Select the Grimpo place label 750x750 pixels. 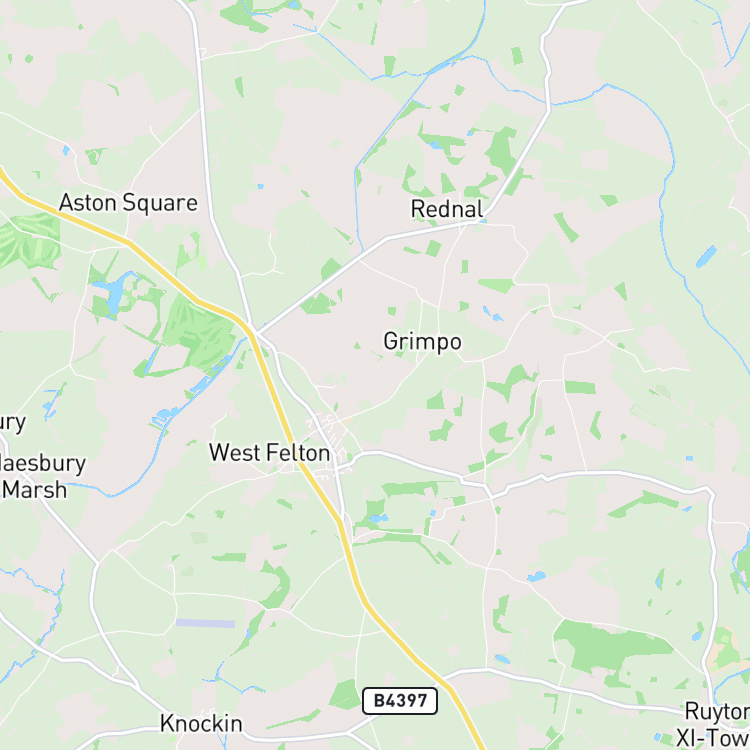coord(422,342)
